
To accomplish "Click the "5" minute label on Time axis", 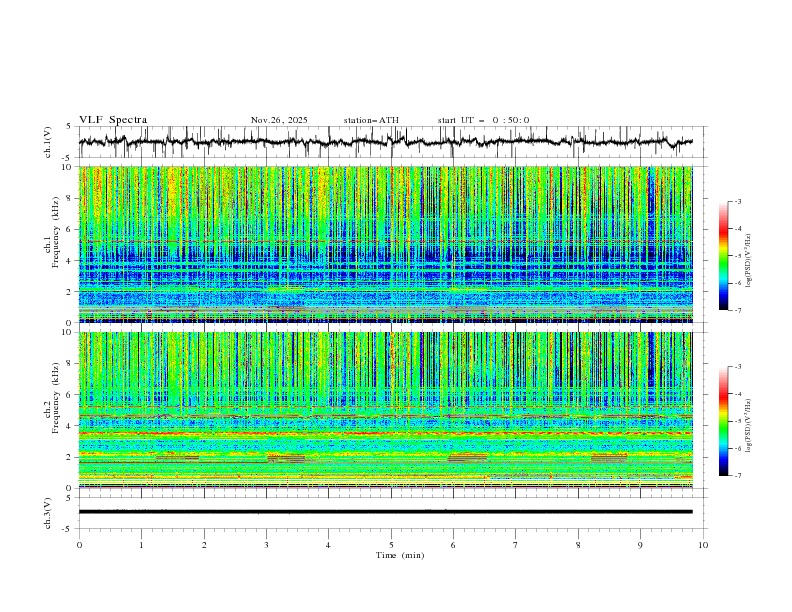I will [391, 545].
